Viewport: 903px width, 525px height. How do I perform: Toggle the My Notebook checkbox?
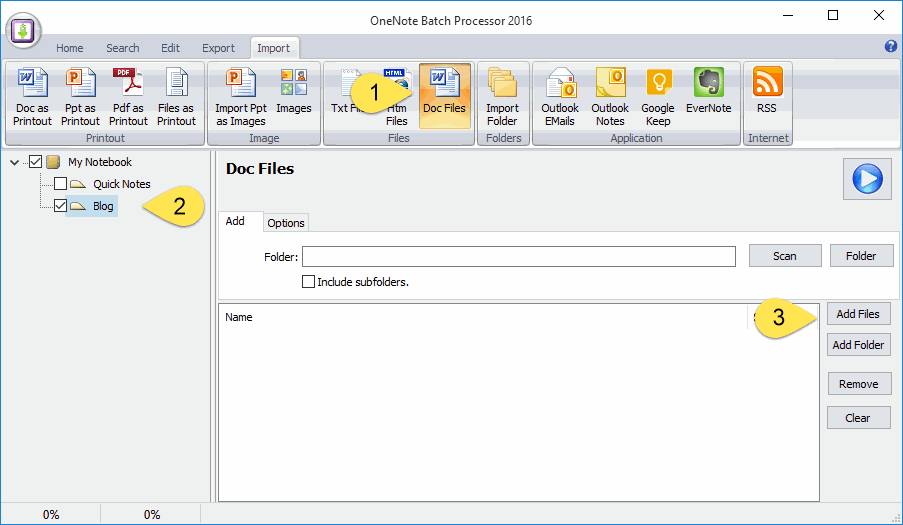tap(35, 162)
